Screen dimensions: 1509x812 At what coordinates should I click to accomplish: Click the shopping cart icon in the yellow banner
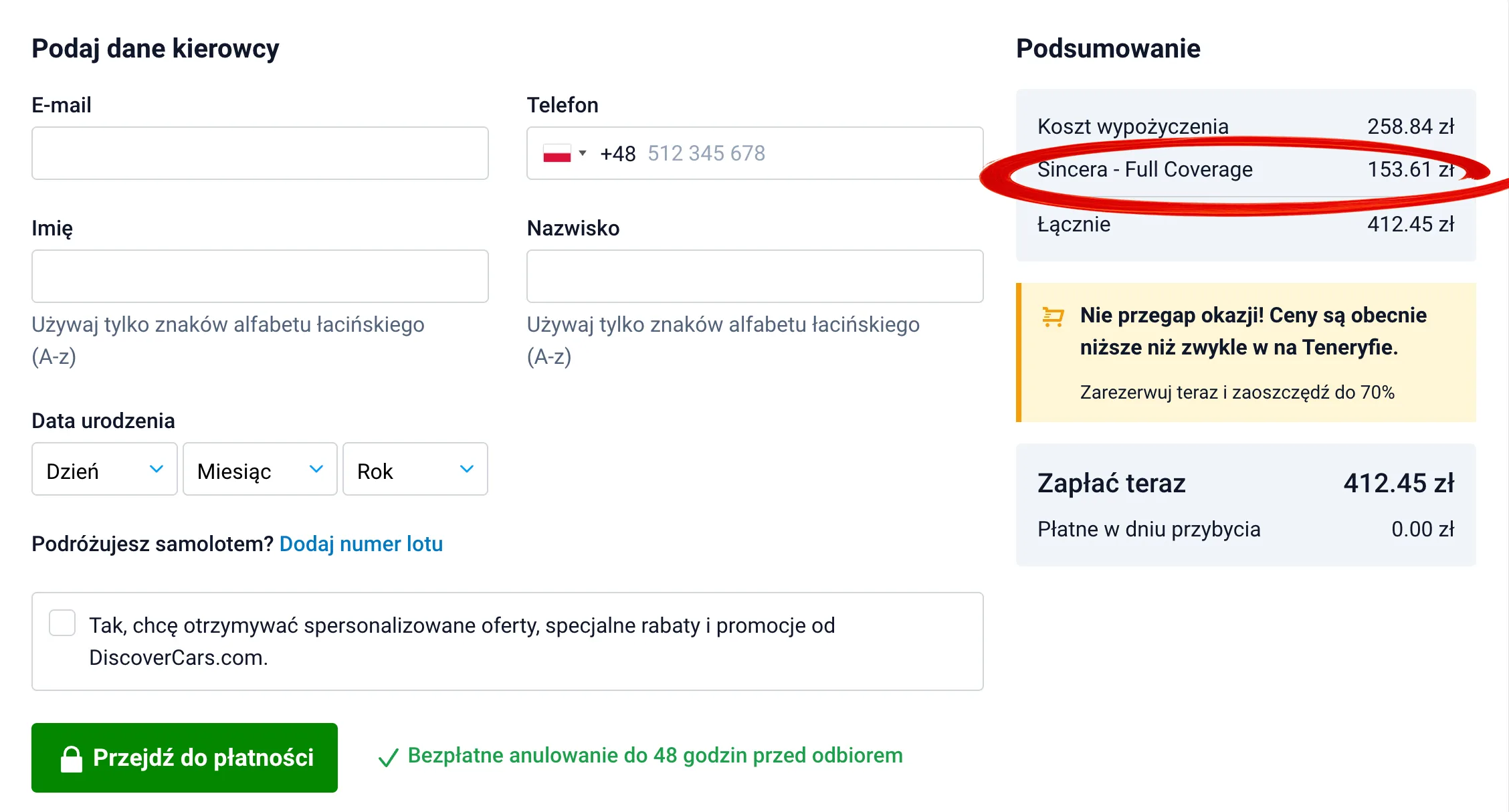click(x=1052, y=316)
